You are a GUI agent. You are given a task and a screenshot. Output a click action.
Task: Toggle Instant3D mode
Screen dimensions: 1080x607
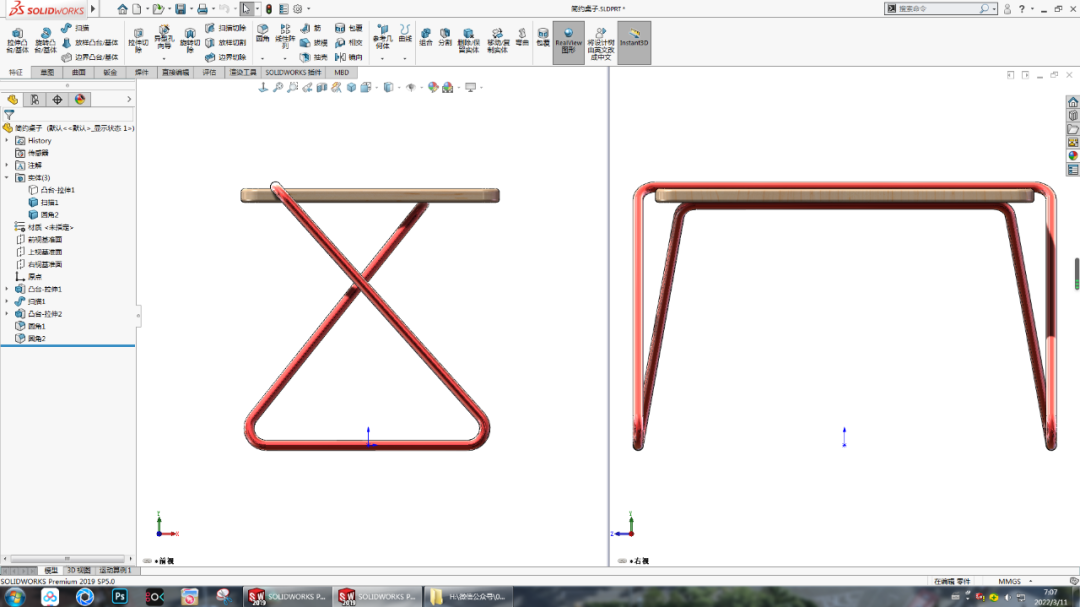634,42
